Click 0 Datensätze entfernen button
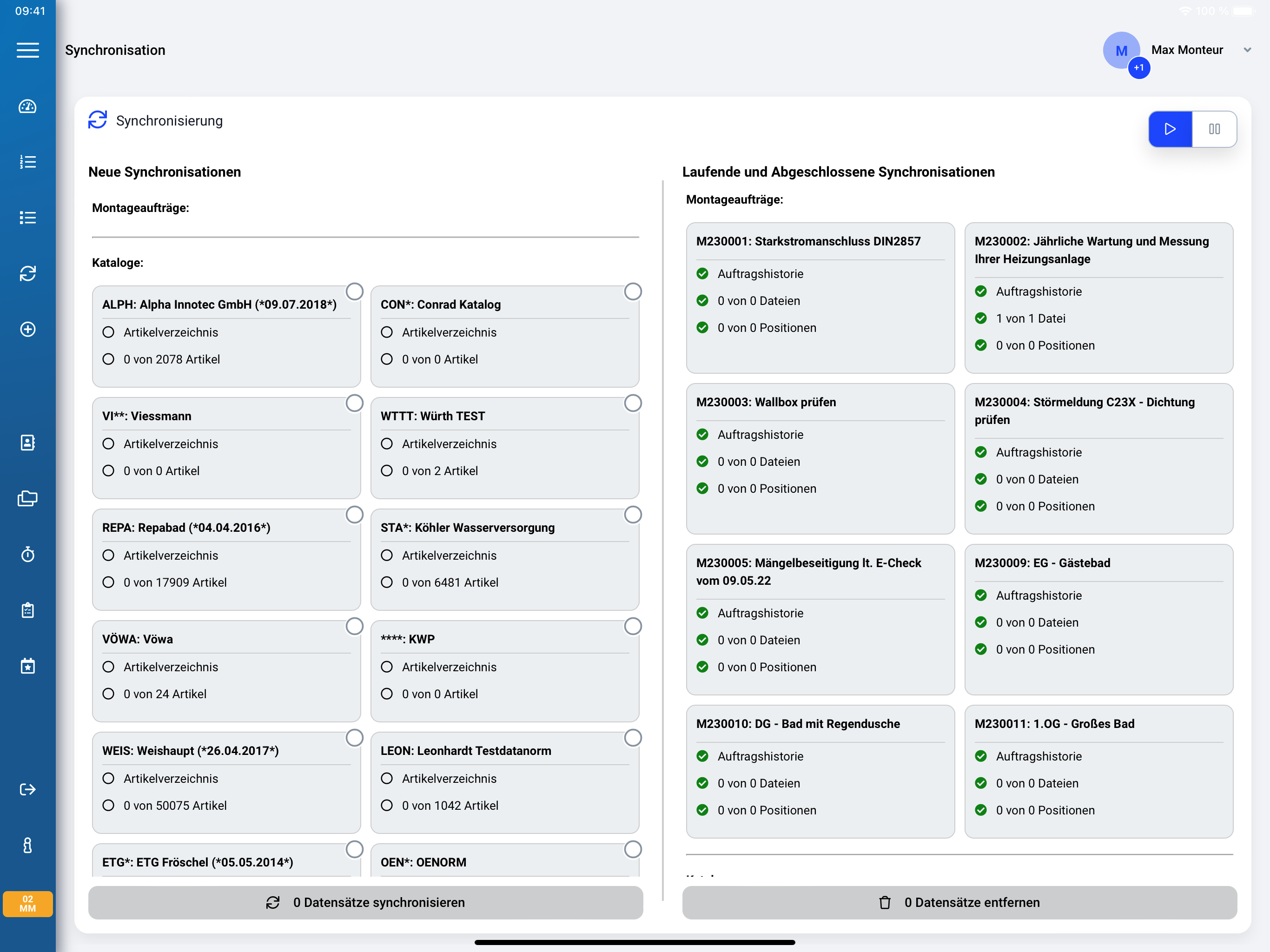This screenshot has height=952, width=1270. [x=959, y=902]
